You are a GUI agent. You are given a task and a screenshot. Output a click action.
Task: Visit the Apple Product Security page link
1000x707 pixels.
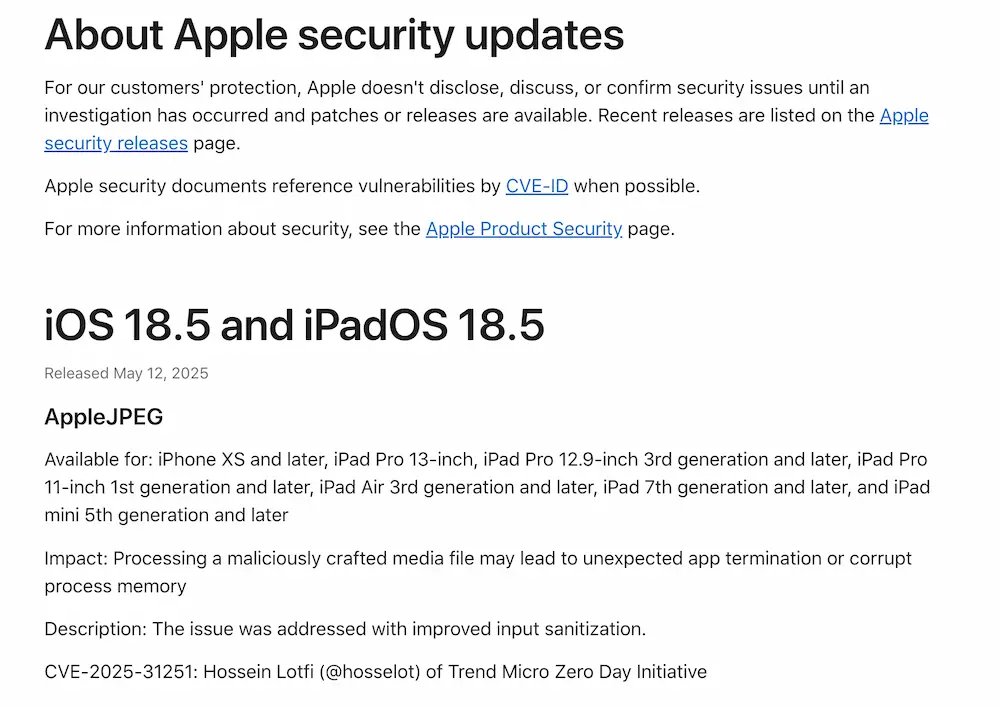[x=524, y=229]
